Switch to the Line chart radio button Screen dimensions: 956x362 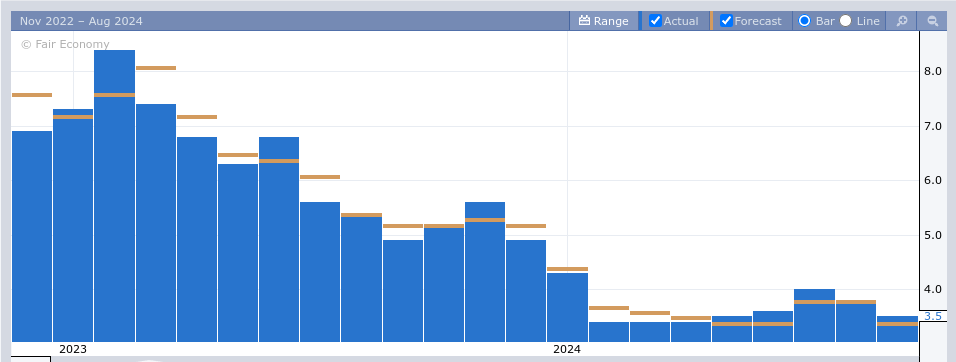[845, 21]
